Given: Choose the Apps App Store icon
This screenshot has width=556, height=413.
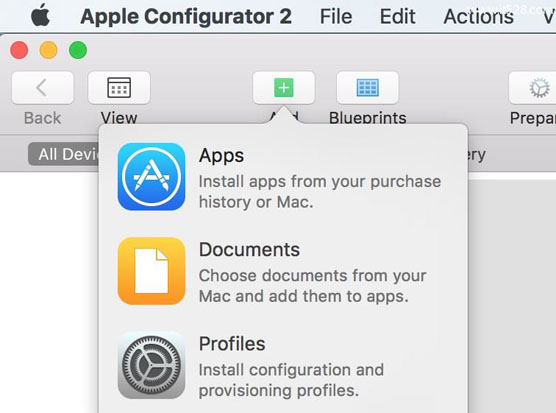Looking at the screenshot, I should click(x=151, y=177).
